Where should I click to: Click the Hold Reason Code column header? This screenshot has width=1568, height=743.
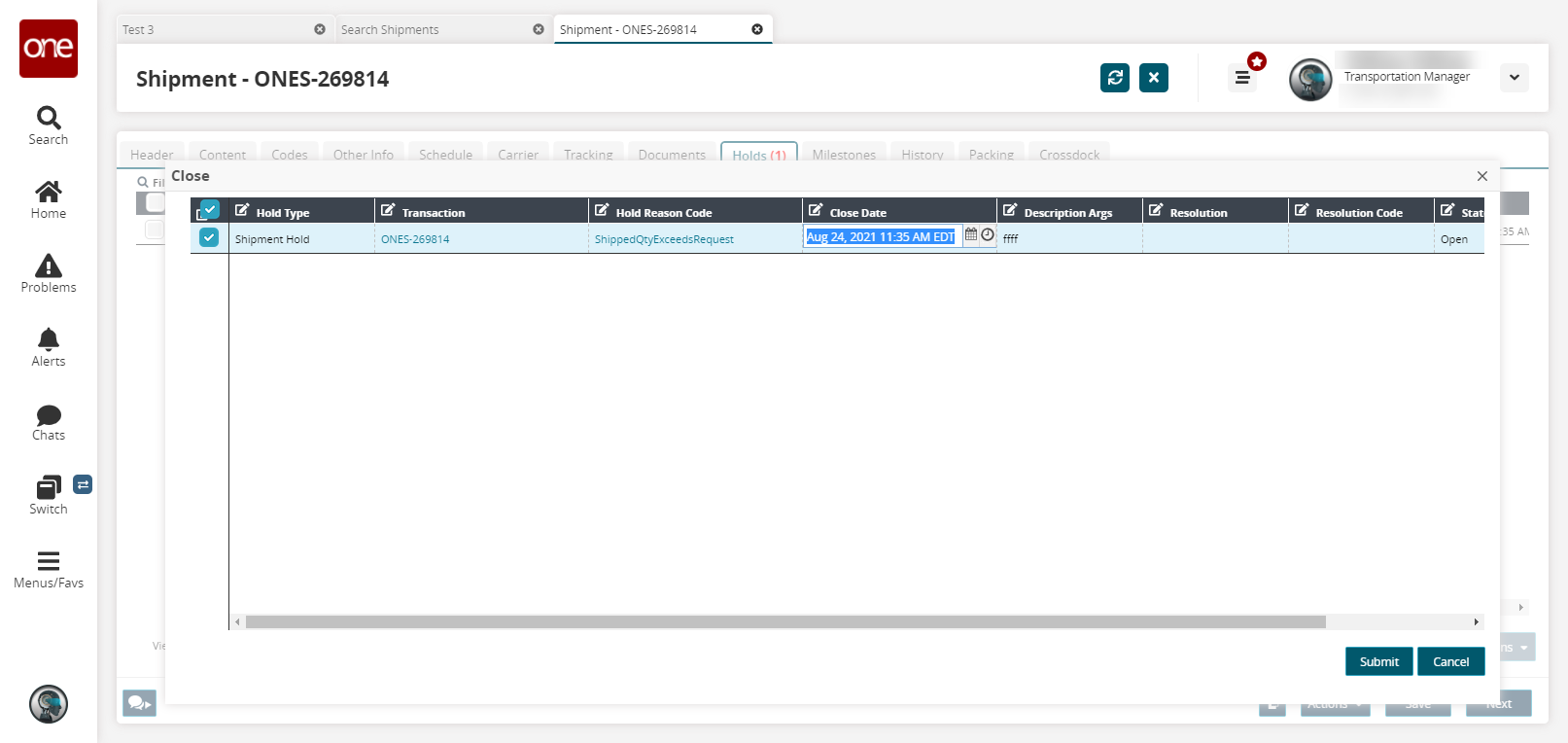[695, 211]
